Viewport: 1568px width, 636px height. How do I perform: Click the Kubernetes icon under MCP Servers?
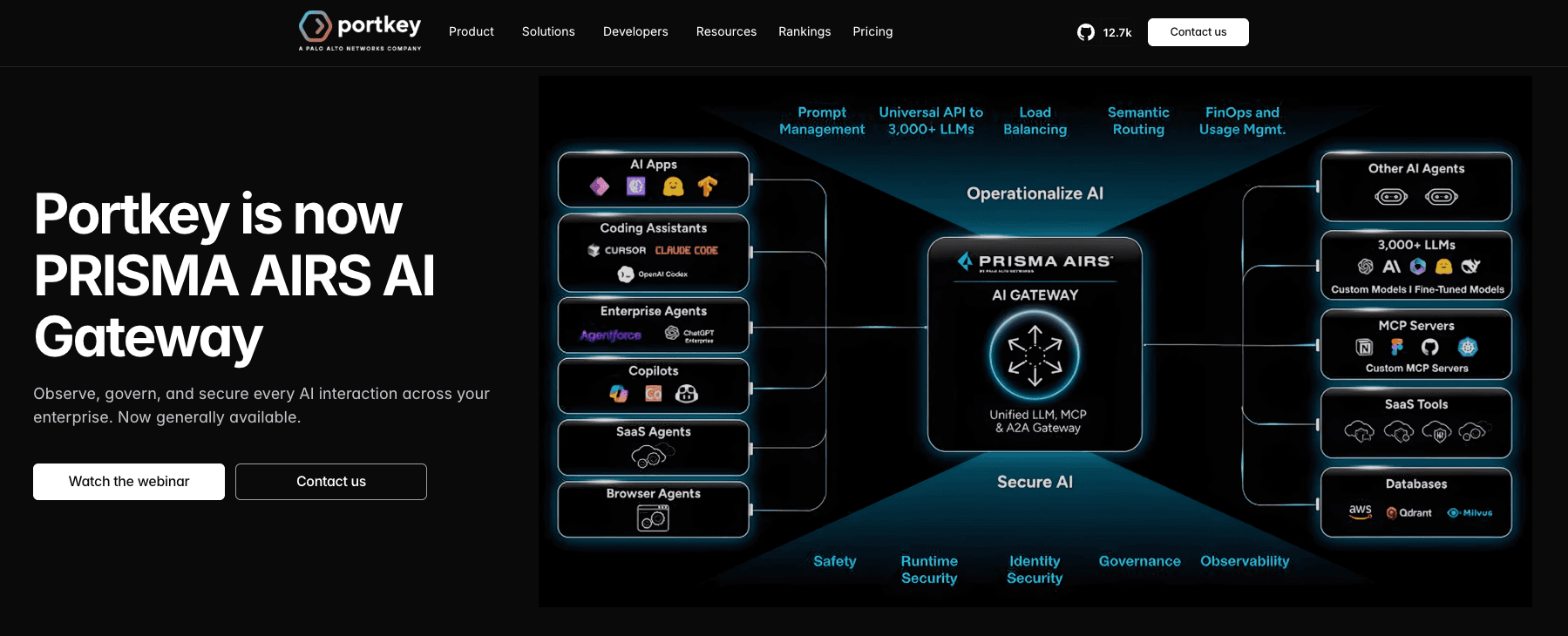click(x=1468, y=348)
